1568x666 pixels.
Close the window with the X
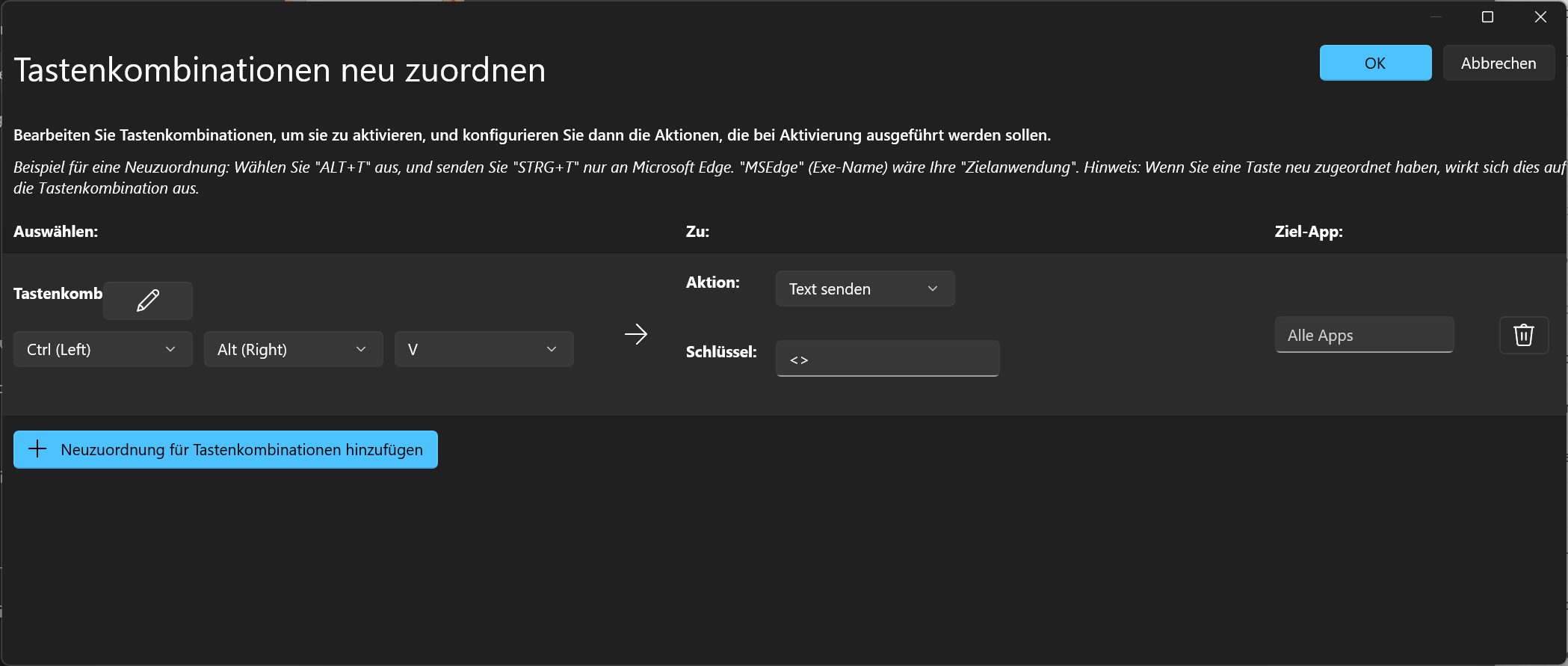tap(1540, 17)
